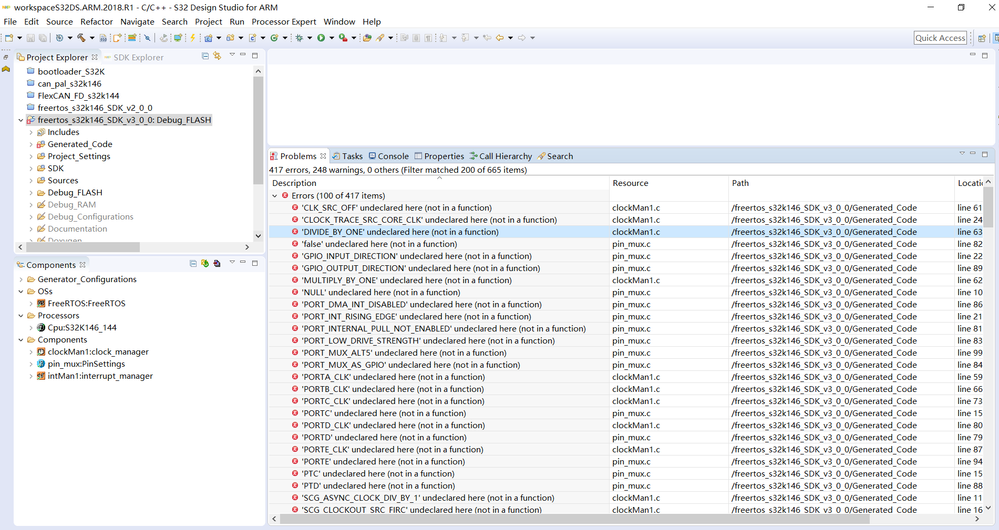
Task: Expand the Generator_Configurations folder
Action: tap(20, 280)
